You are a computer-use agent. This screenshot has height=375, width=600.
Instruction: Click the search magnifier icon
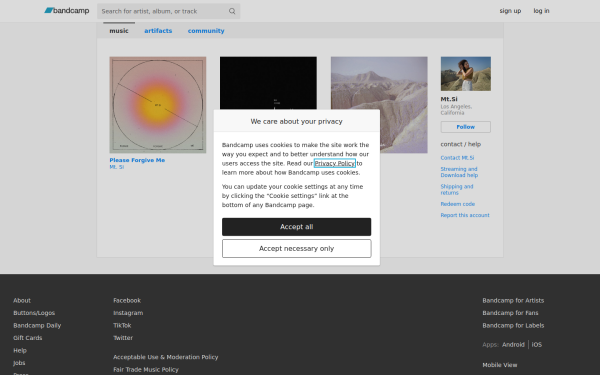[x=232, y=11]
